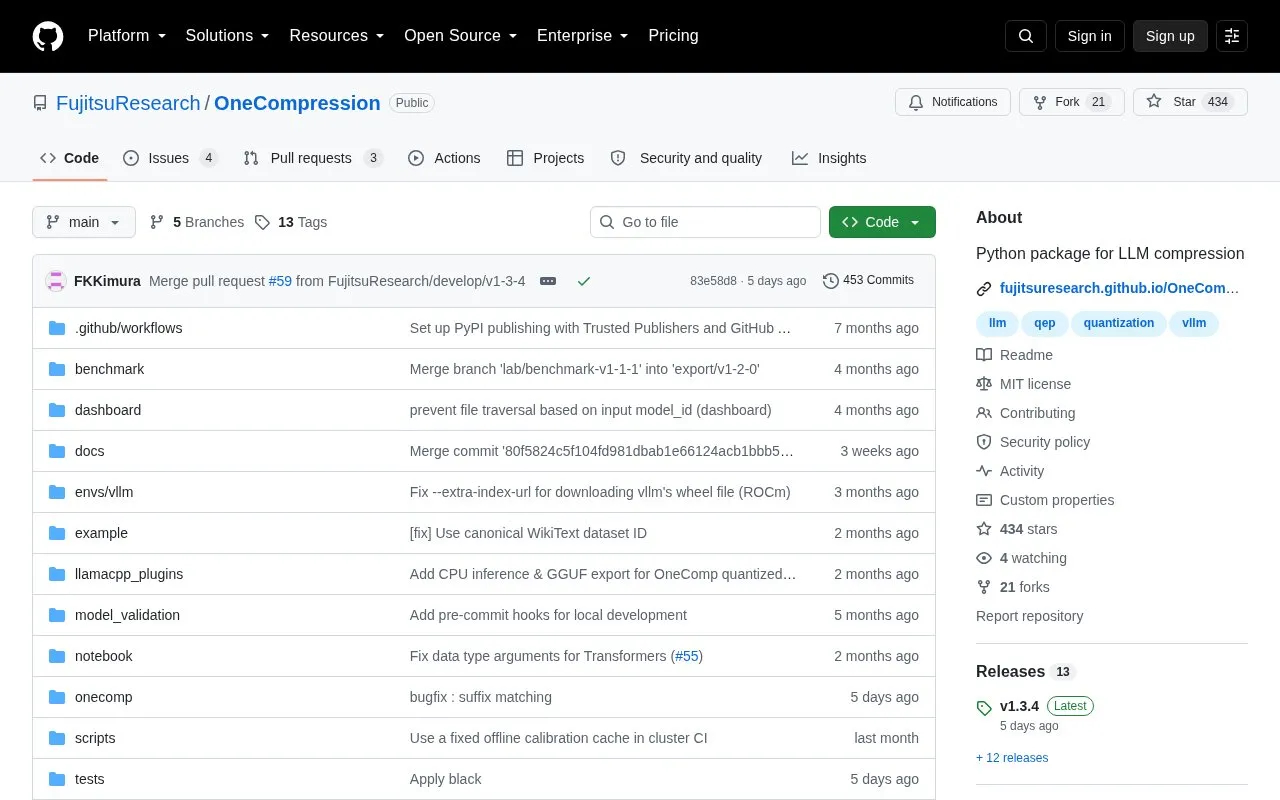Open the 453 Commits history
The image size is (1280, 800).
coord(868,280)
